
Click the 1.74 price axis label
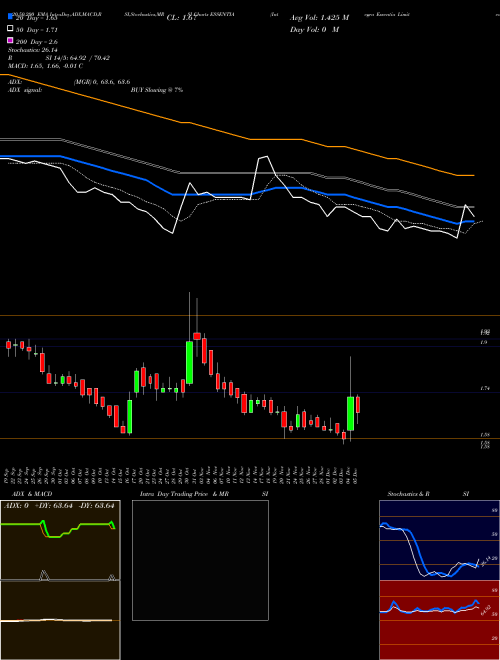point(484,389)
